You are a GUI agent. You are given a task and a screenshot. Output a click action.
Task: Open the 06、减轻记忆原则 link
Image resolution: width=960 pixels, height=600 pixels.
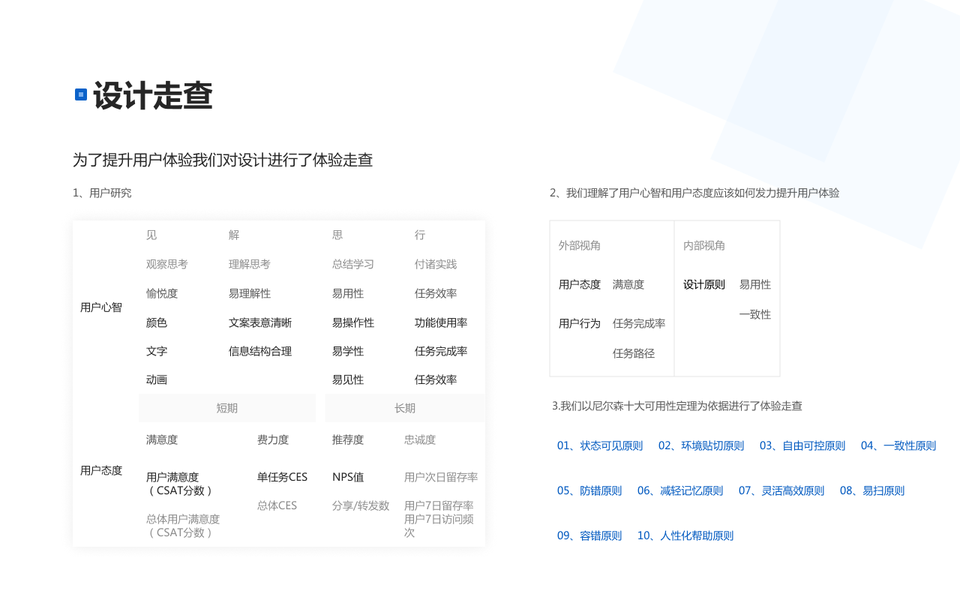pyautogui.click(x=680, y=490)
